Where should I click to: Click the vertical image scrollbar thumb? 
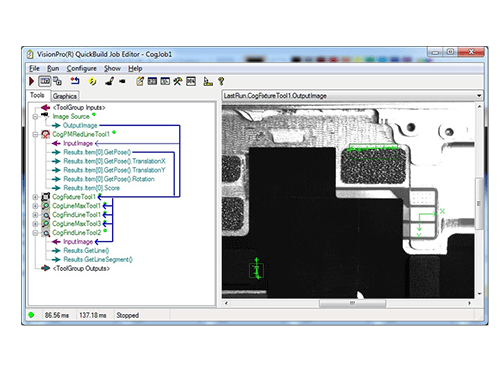(479, 204)
